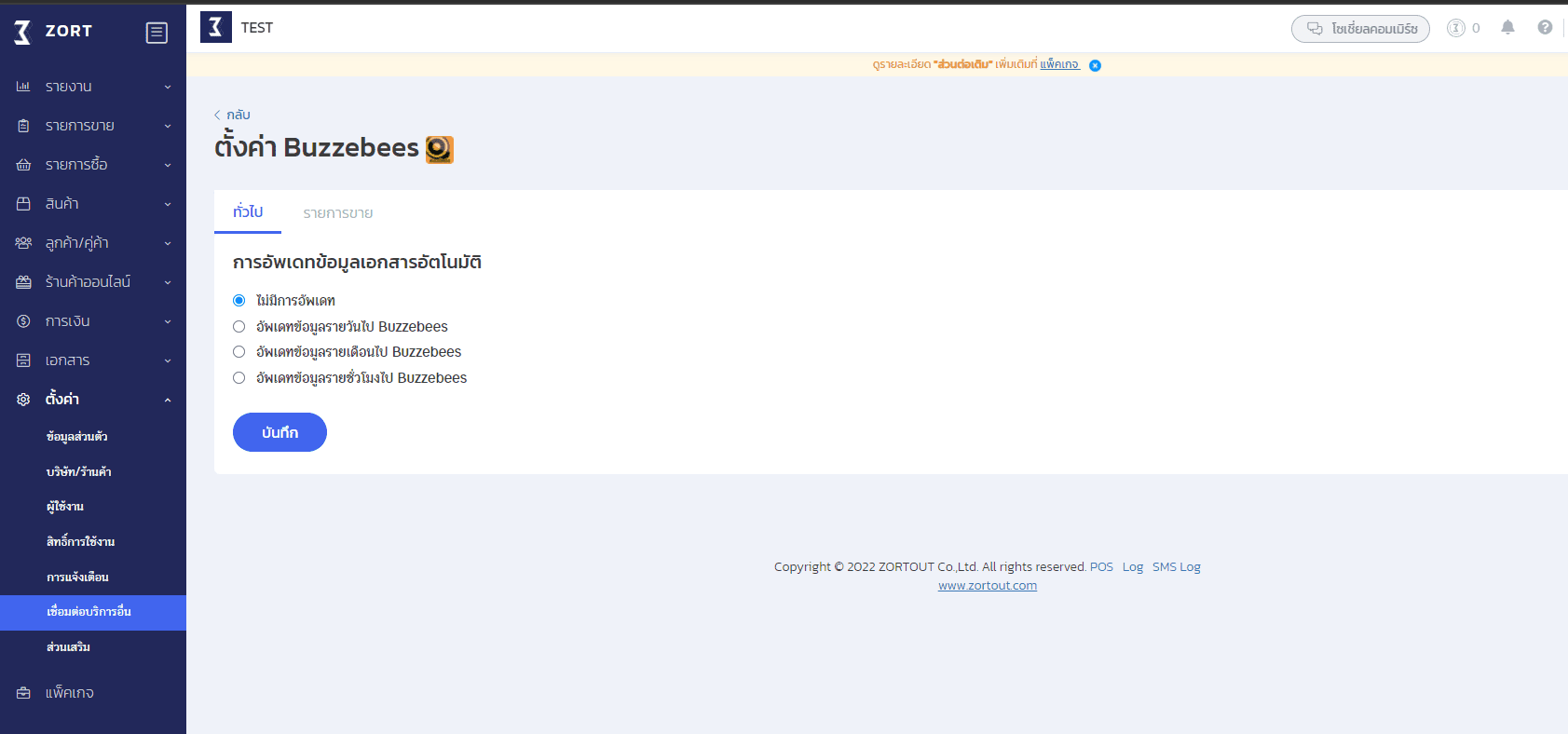Viewport: 1568px width, 734px height.
Task: Open สิทธิ์การใช้งาน submenu item
Action: pos(81,542)
